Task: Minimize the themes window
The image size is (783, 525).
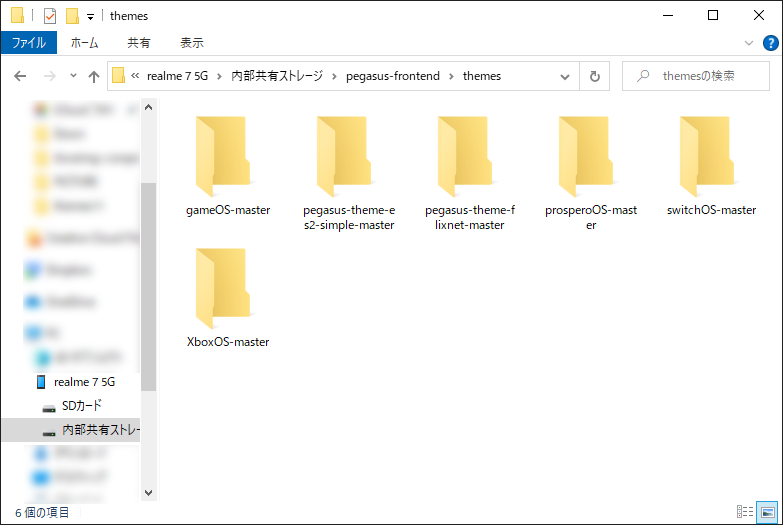Action: pyautogui.click(x=668, y=15)
